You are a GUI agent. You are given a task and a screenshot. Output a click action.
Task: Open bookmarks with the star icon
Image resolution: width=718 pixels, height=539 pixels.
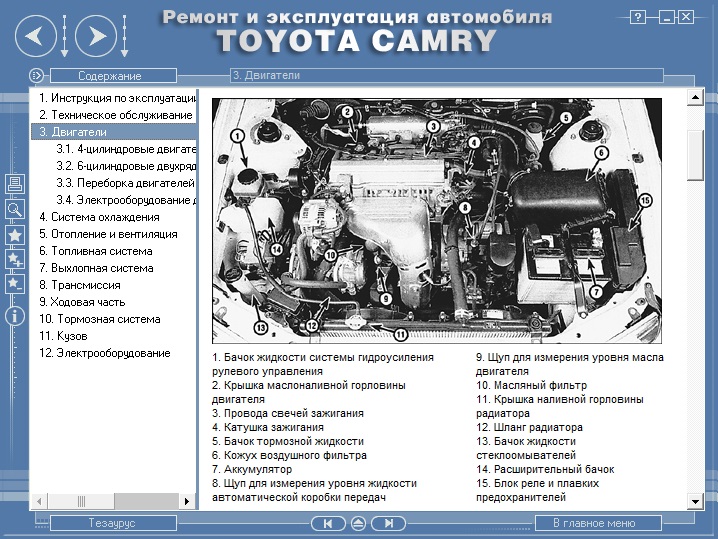coord(15,235)
